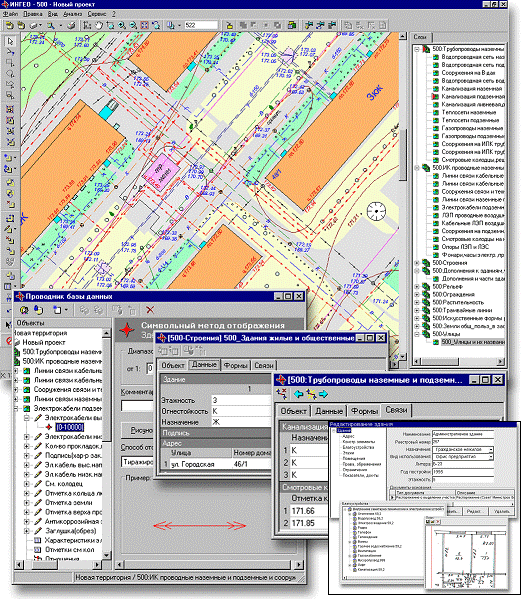
Task: Open the Правка menu
Action: 32,14
